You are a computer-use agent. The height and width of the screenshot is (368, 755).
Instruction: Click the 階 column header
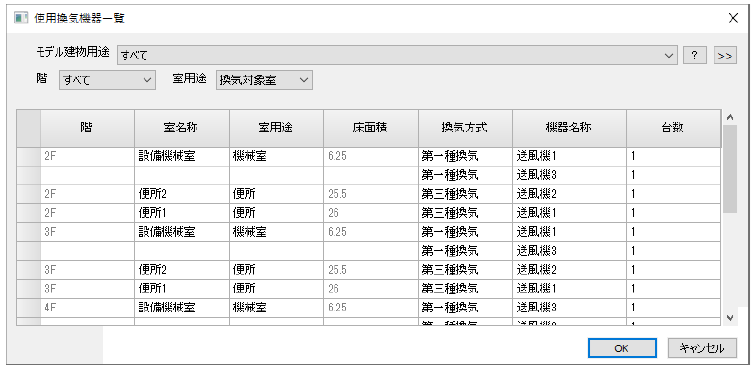(x=87, y=128)
